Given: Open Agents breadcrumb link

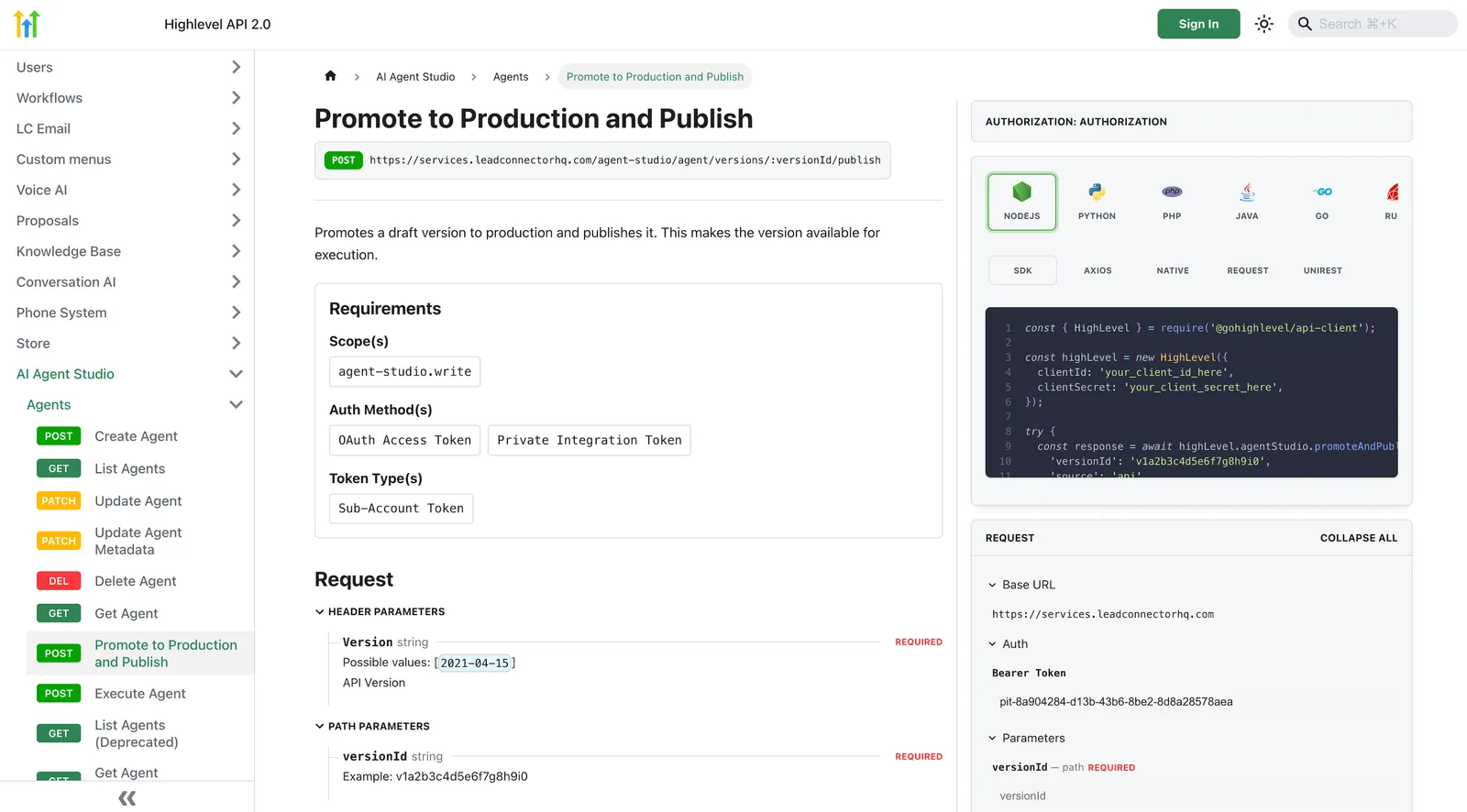Looking at the screenshot, I should [511, 77].
